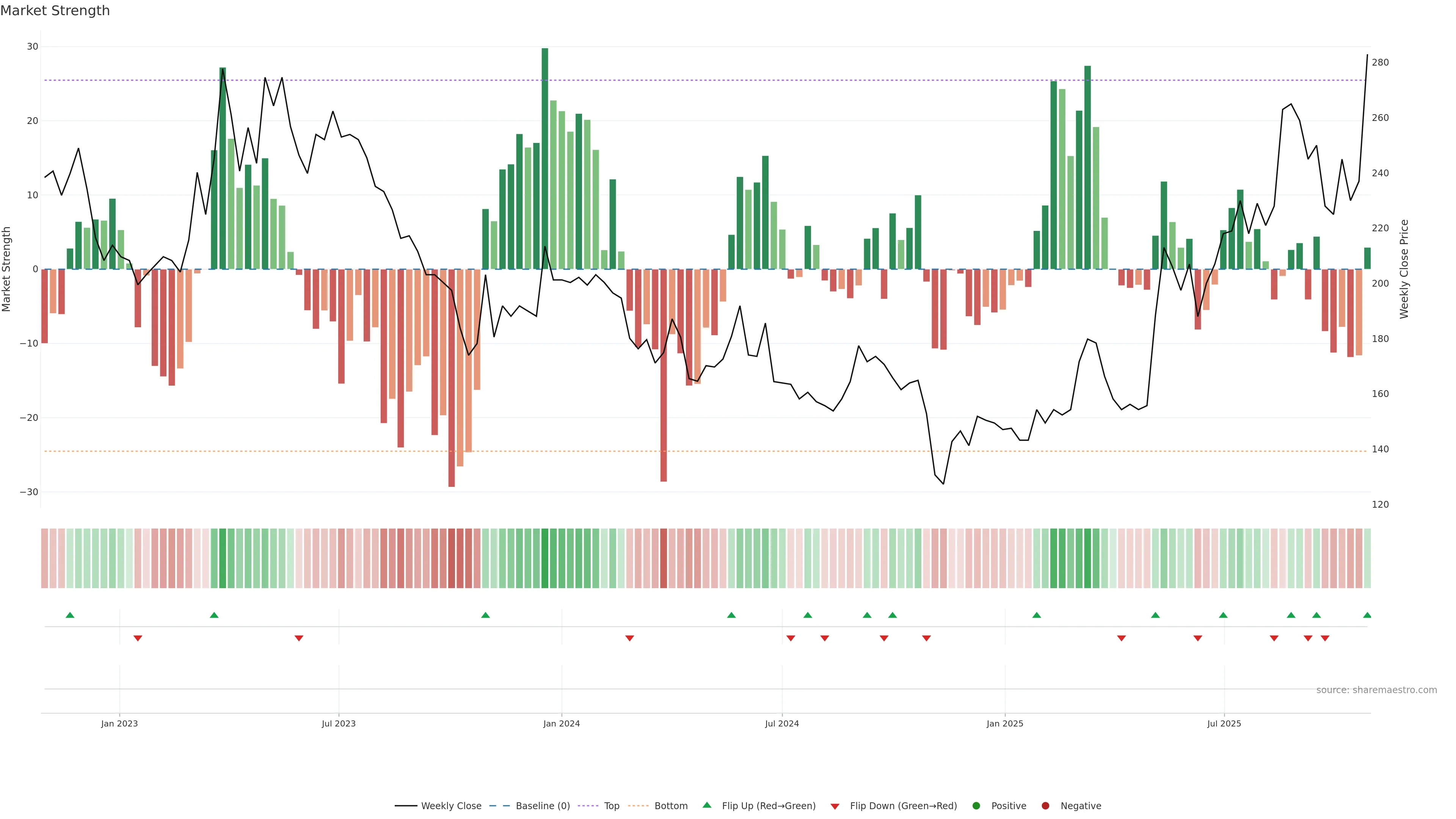Toggle the 'Flip Down (Green→Red)' legend text
The height and width of the screenshot is (819, 1456).
click(x=903, y=805)
